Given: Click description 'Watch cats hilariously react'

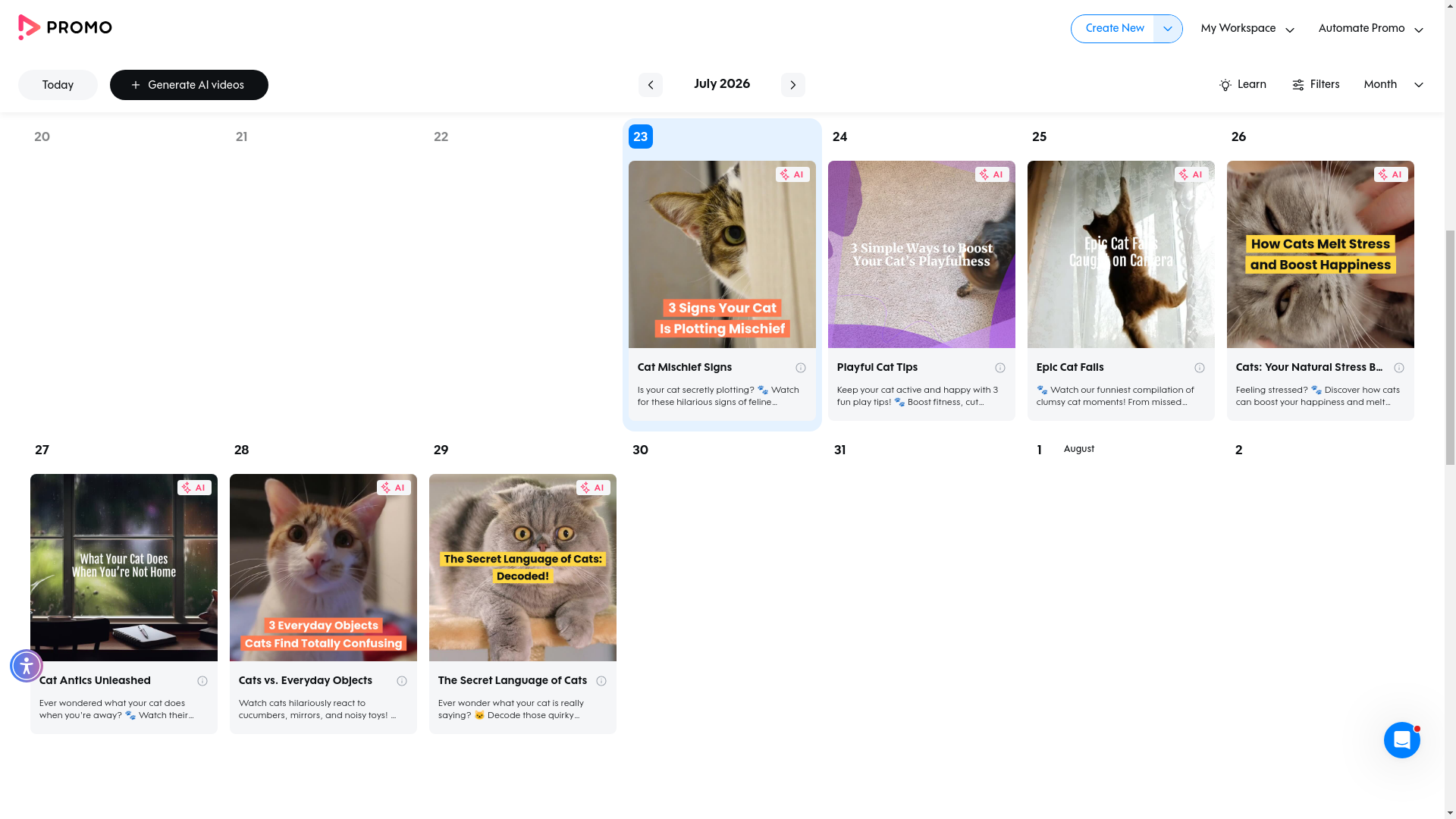Looking at the screenshot, I should coord(317,710).
